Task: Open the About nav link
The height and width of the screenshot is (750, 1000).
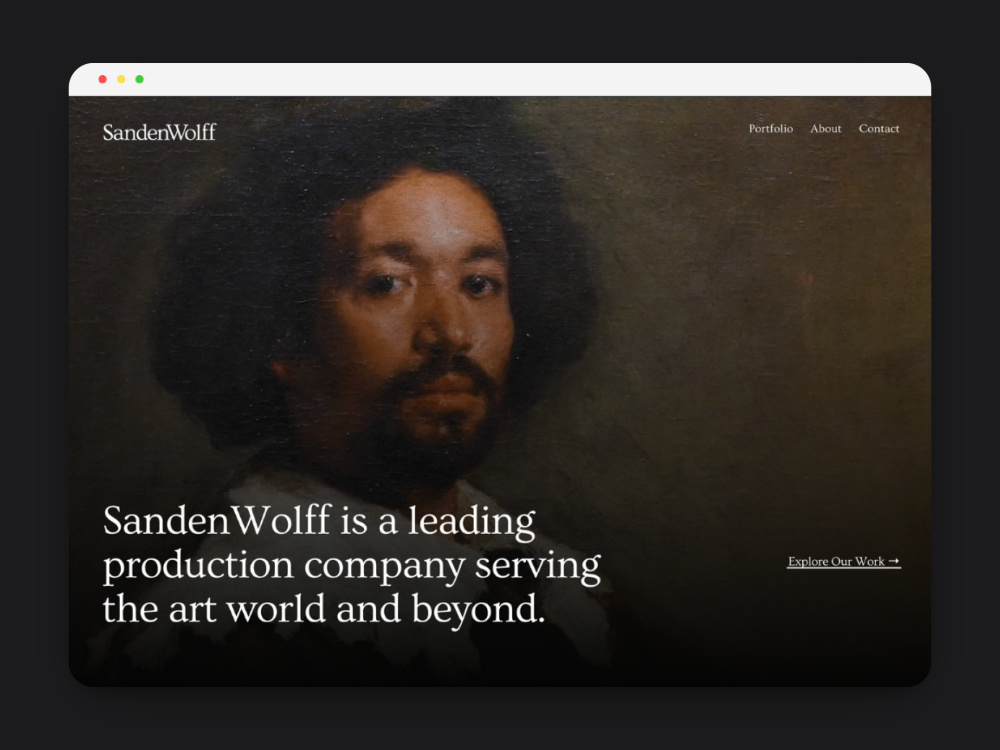Action: (x=825, y=128)
